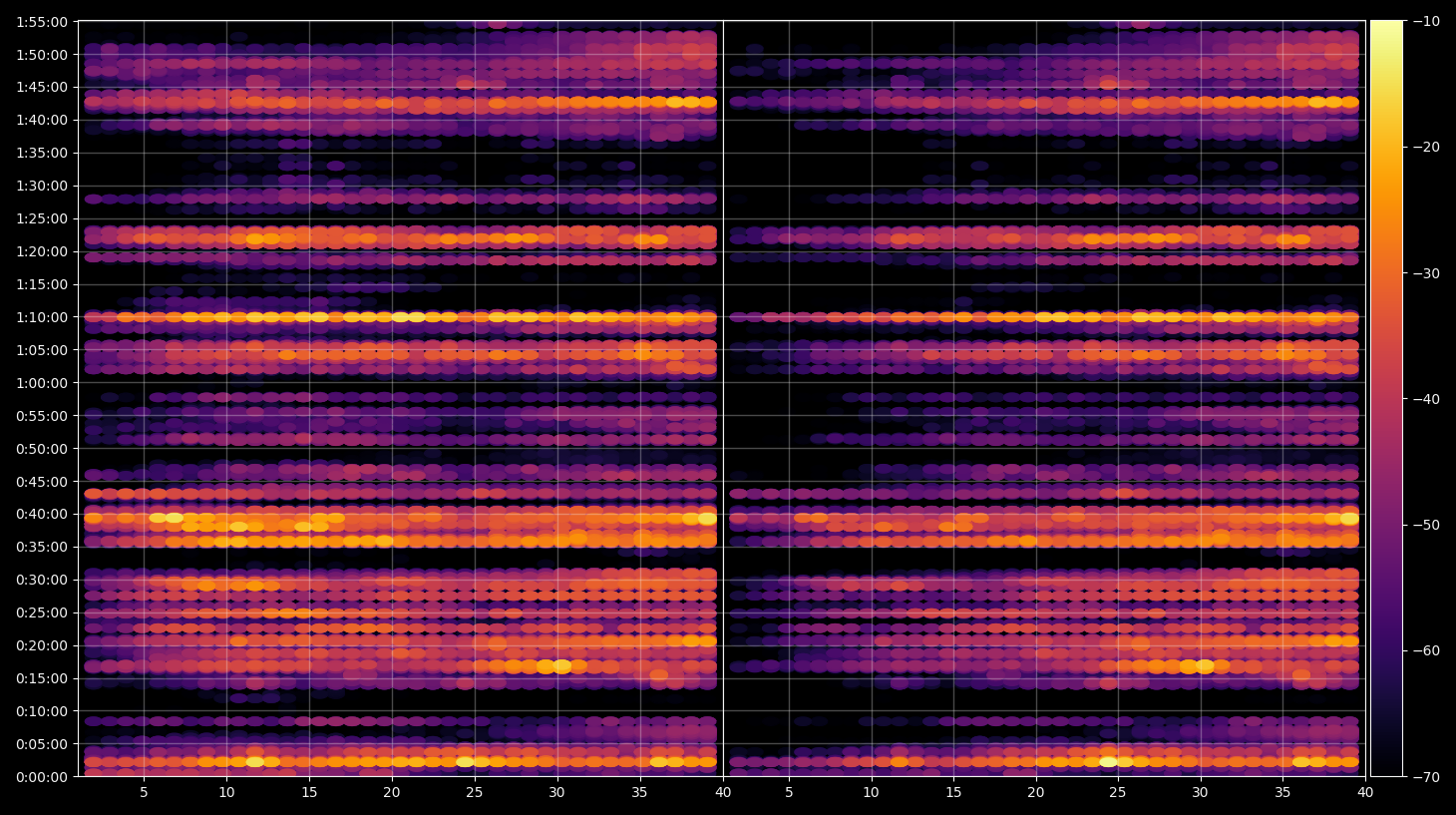Screen dimensions: 1456x815
Task: Click the 1:55:00 time axis label
Action: [42, 22]
